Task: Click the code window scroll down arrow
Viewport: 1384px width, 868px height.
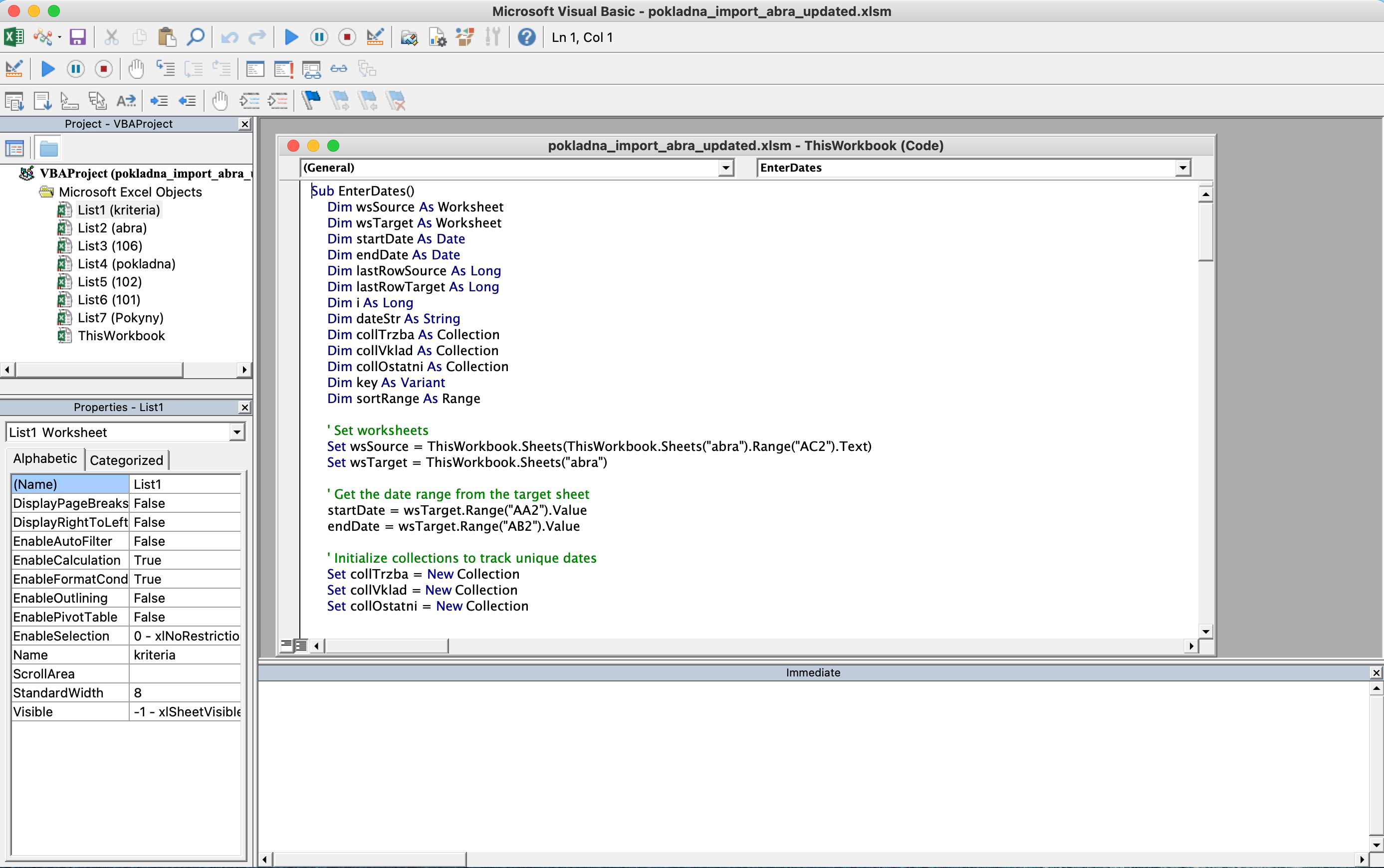Action: 1205,632
